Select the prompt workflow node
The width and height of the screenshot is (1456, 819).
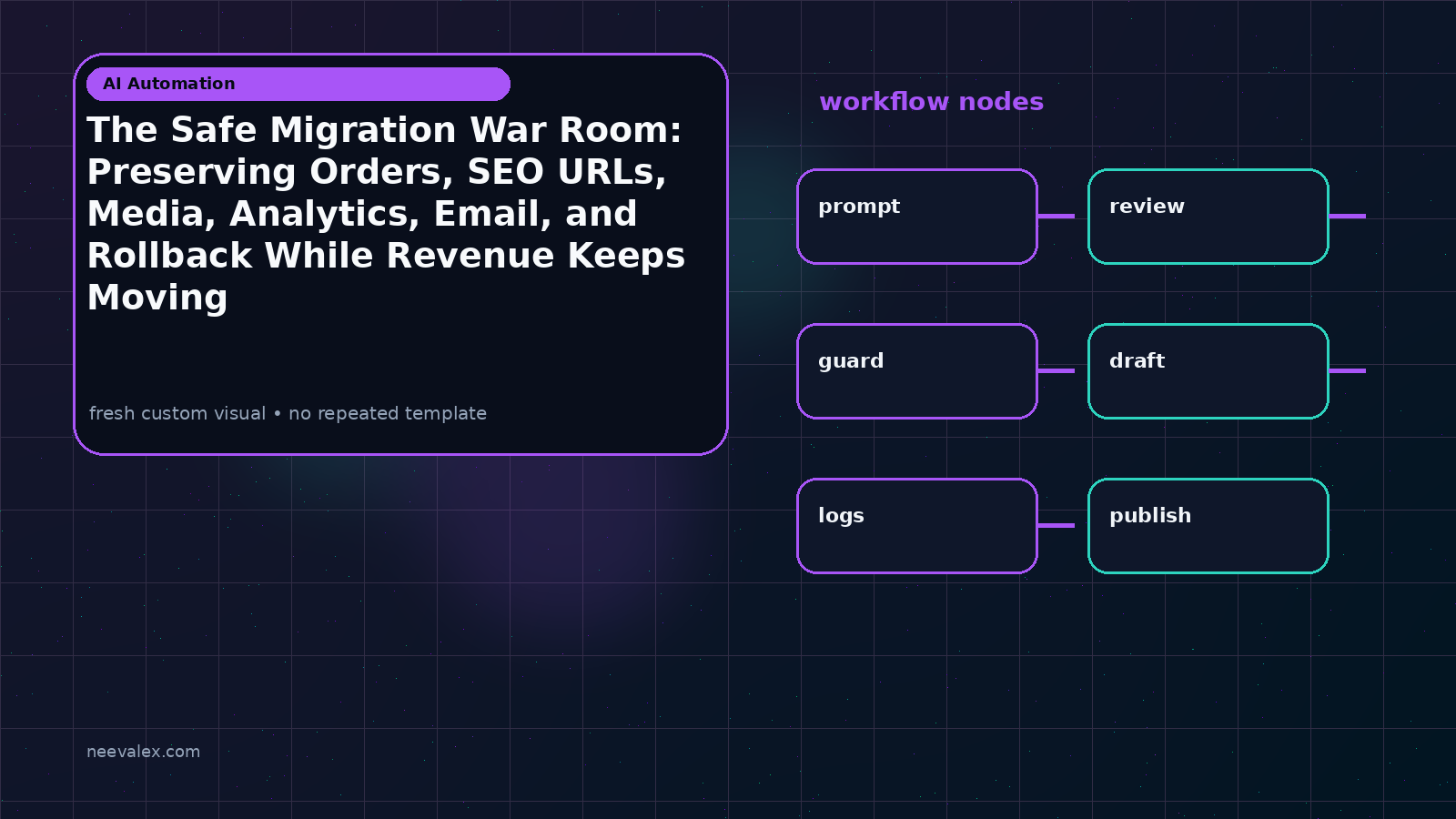click(x=917, y=217)
